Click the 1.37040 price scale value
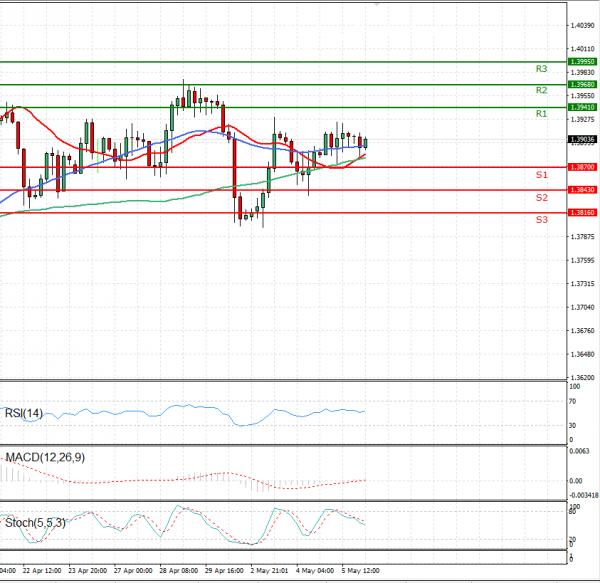 [x=582, y=307]
